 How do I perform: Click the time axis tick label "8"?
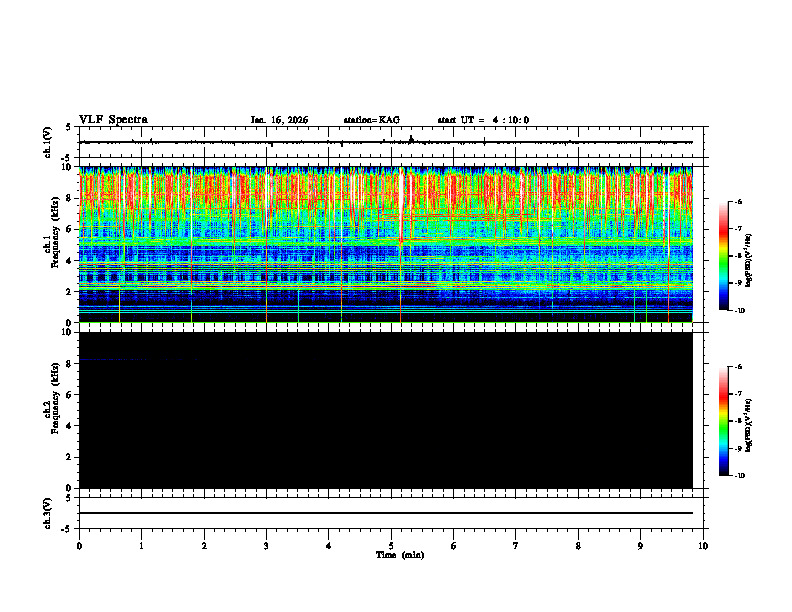pyautogui.click(x=578, y=546)
